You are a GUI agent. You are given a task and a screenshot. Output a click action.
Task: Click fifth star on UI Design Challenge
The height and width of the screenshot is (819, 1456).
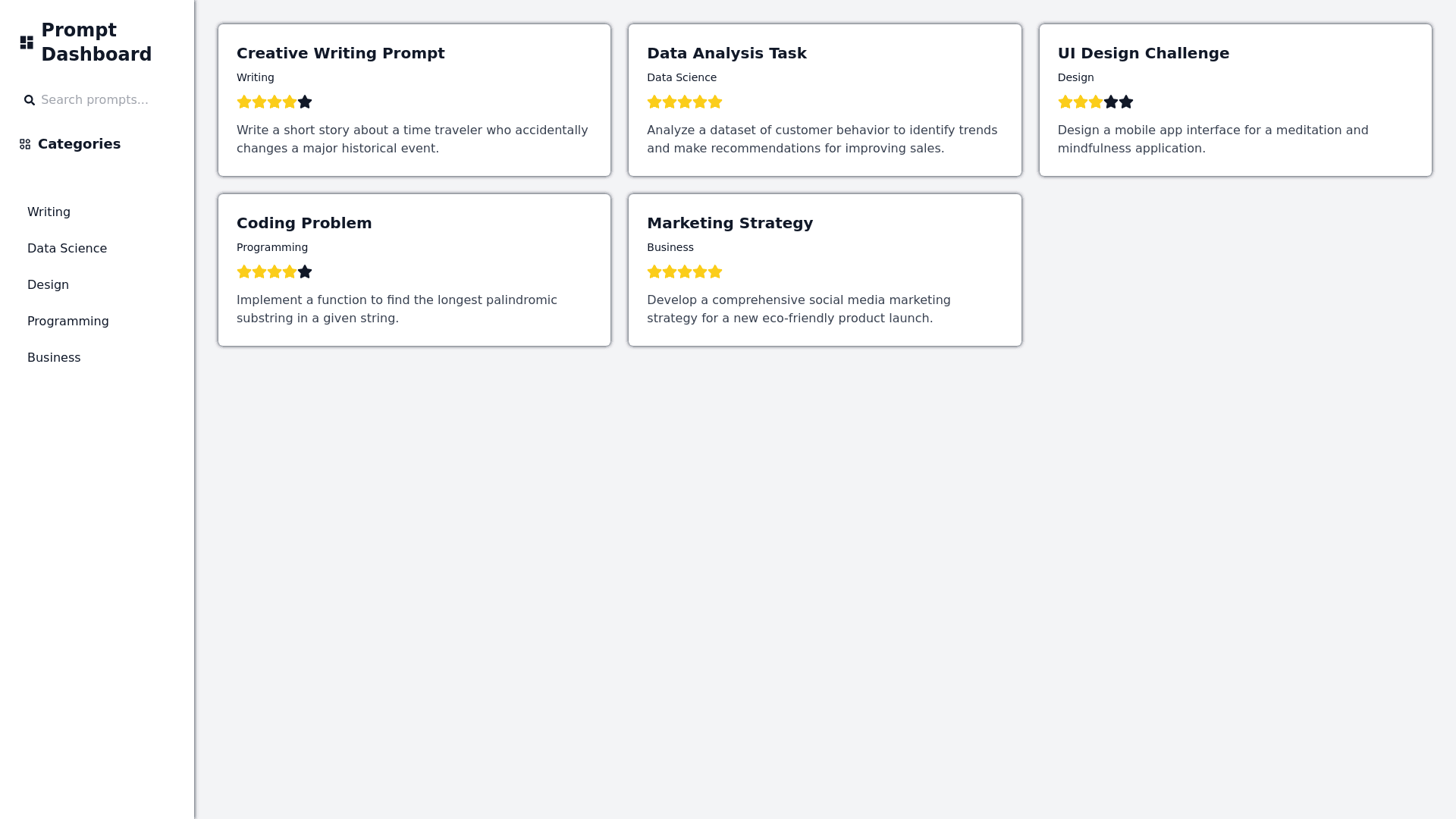[1126, 102]
